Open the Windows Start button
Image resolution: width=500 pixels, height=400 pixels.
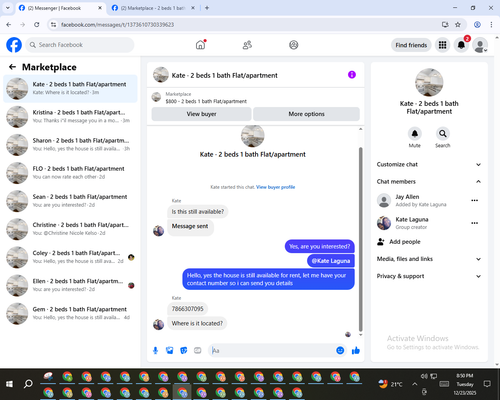9,384
